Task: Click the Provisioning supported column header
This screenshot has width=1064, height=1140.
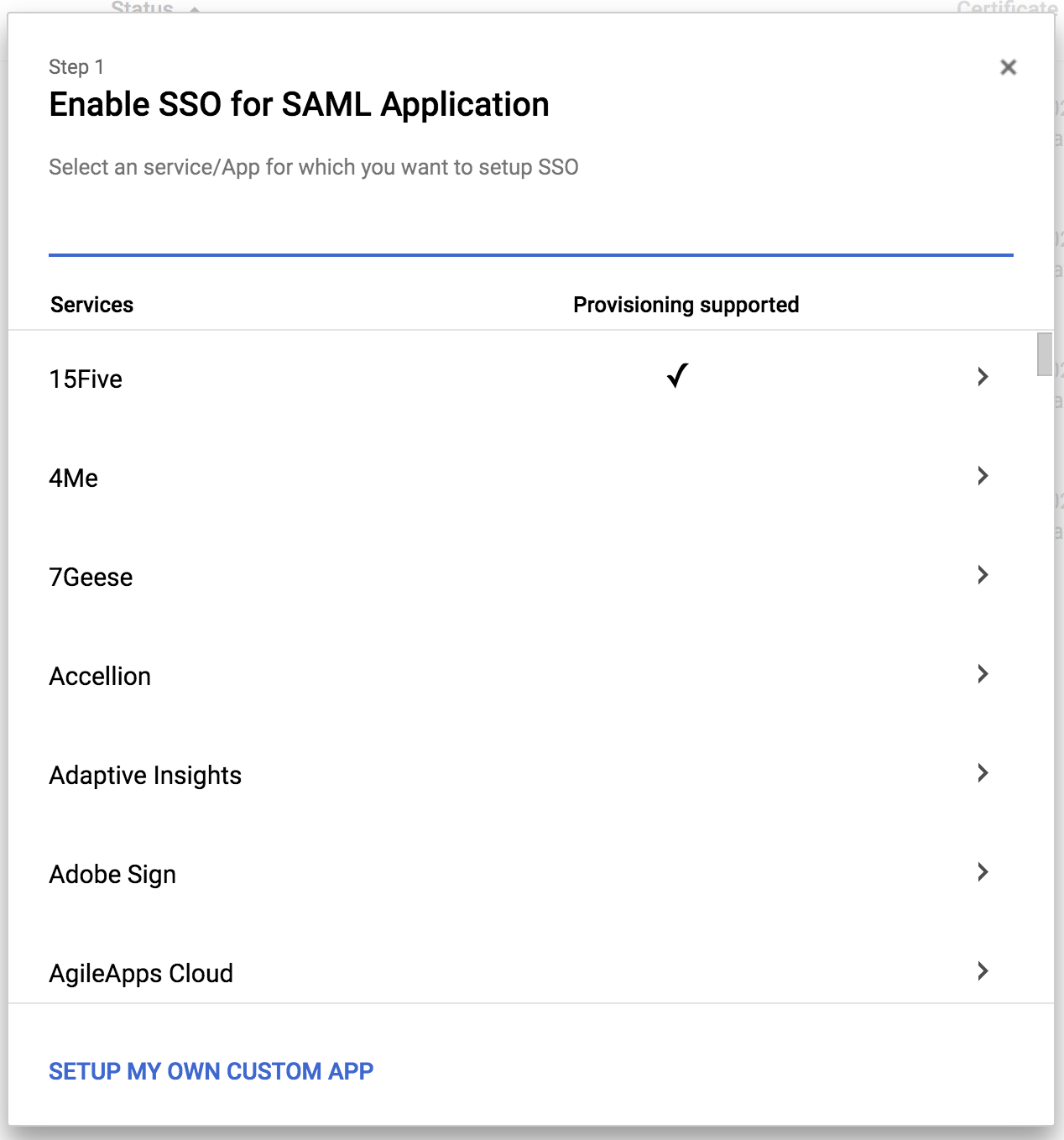Action: pyautogui.click(x=686, y=305)
